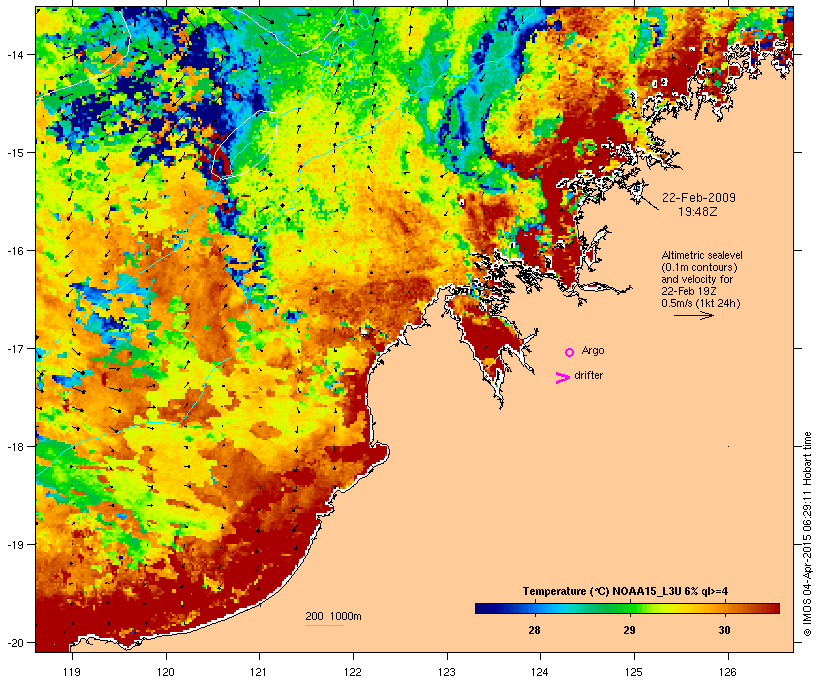Click the 'Argo' legend label
The image size is (820, 680).
(x=593, y=350)
